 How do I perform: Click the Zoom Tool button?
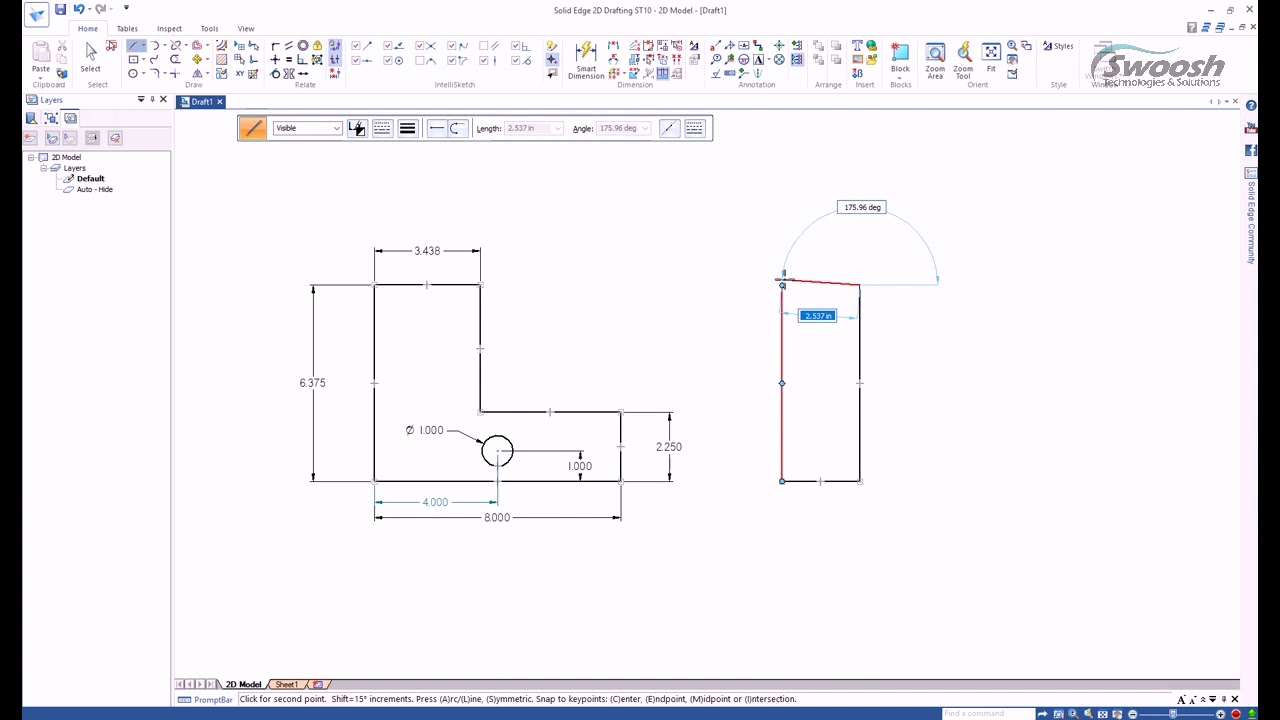point(963,60)
